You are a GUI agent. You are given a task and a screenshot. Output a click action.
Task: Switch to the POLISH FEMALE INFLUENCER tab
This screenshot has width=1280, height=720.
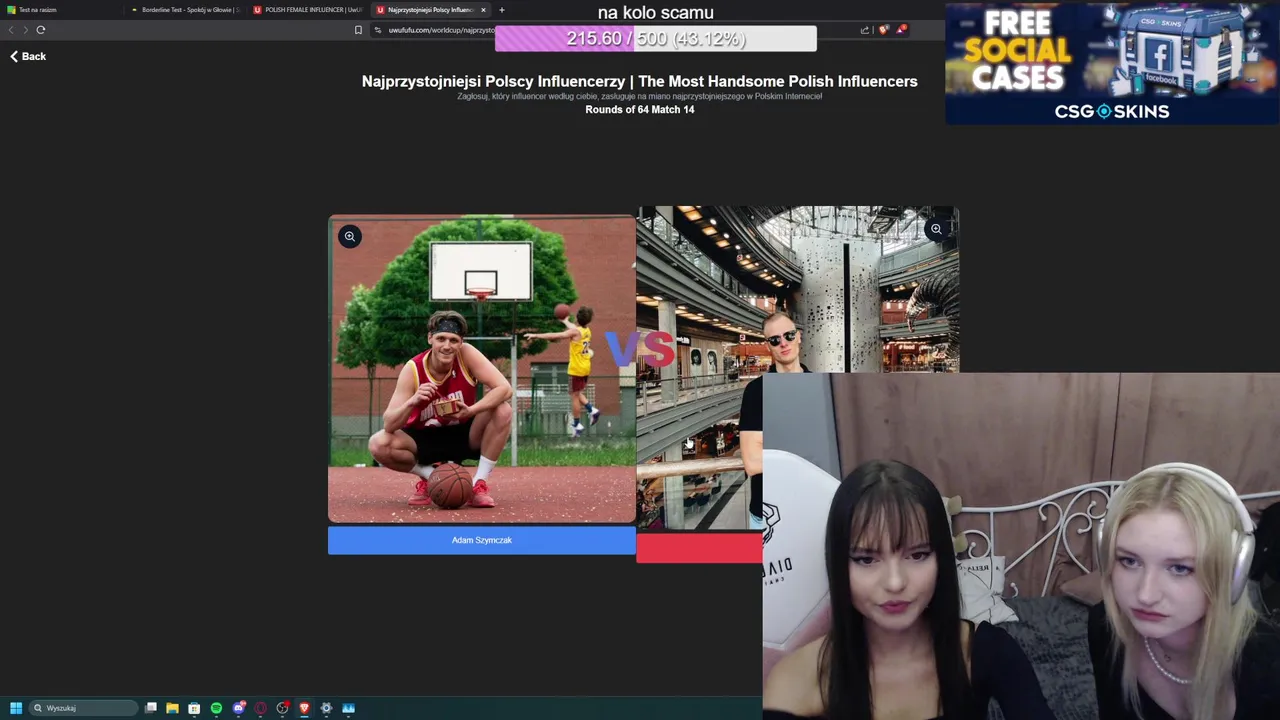coord(309,10)
